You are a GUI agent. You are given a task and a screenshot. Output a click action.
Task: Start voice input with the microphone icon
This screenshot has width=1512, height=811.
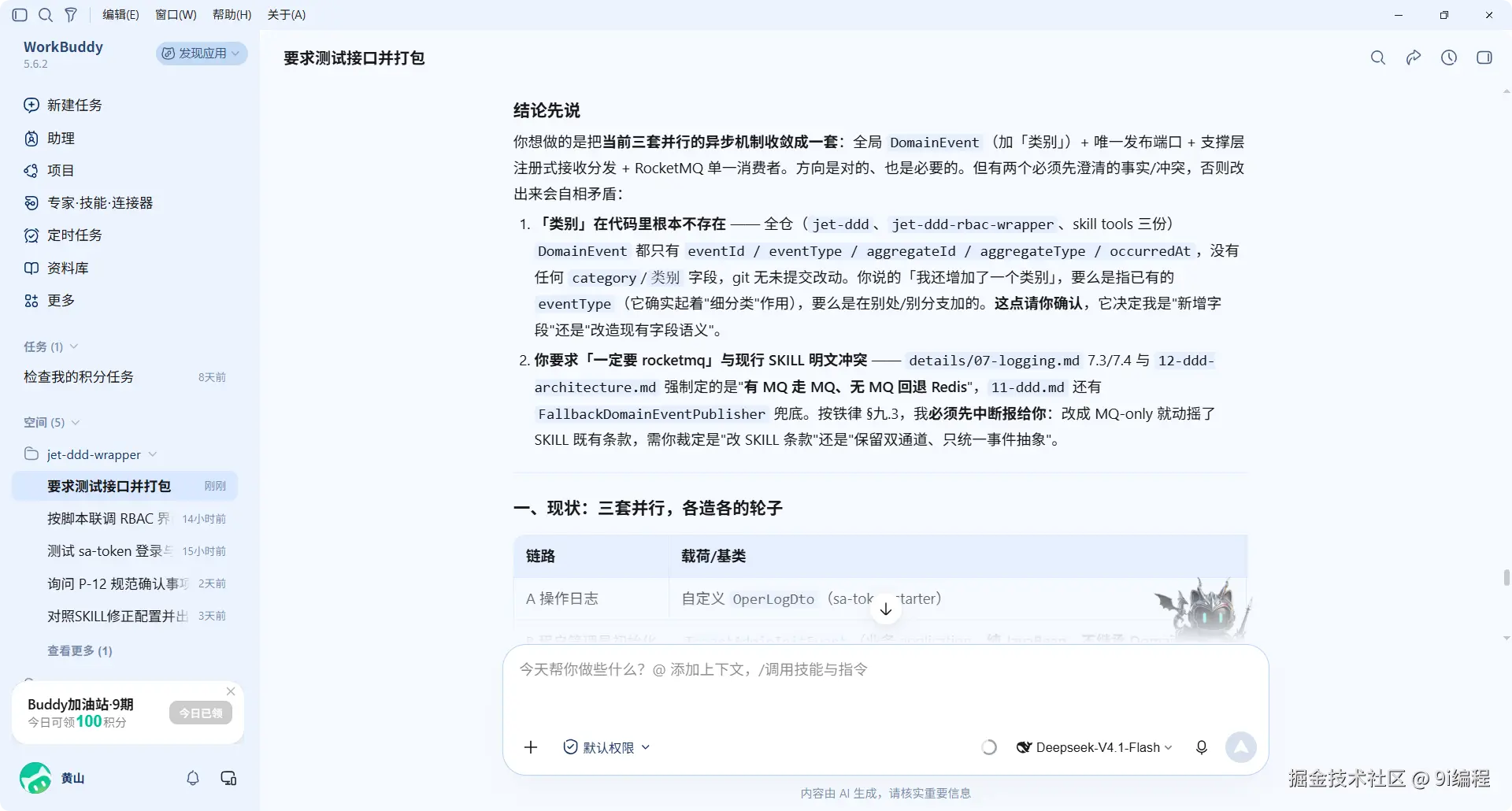click(1202, 747)
